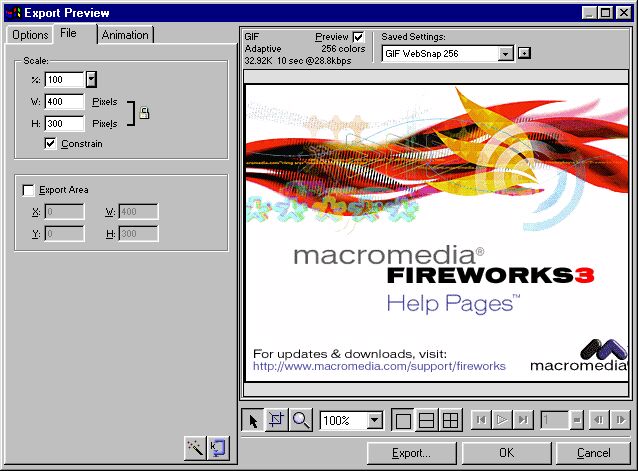Click the scale width field
This screenshot has height=471, width=638.
[64, 101]
